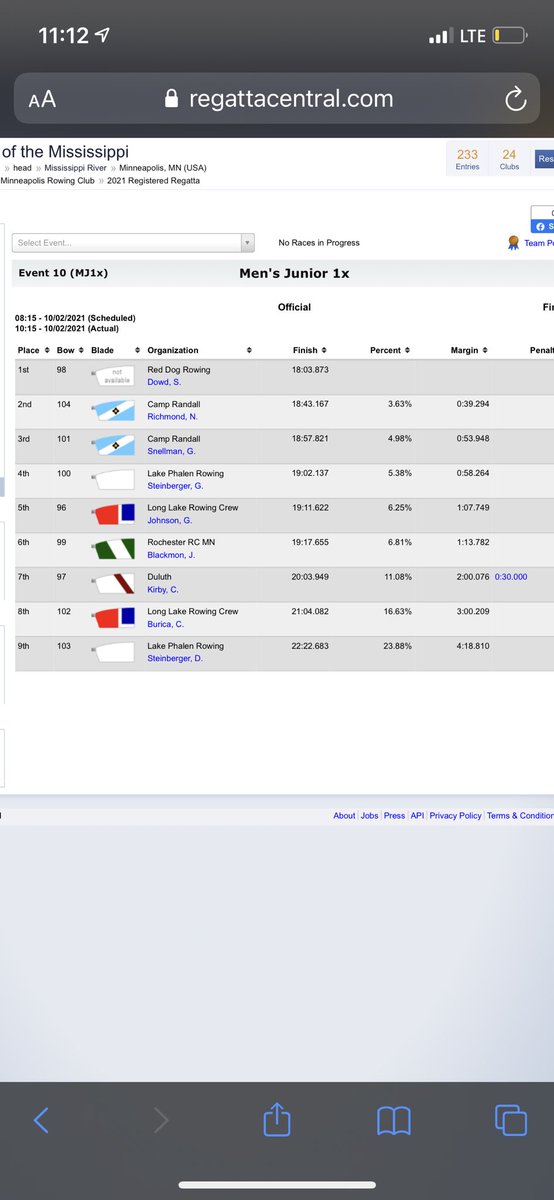
Task: Open Safari bookmarks book icon
Action: [x=394, y=1120]
